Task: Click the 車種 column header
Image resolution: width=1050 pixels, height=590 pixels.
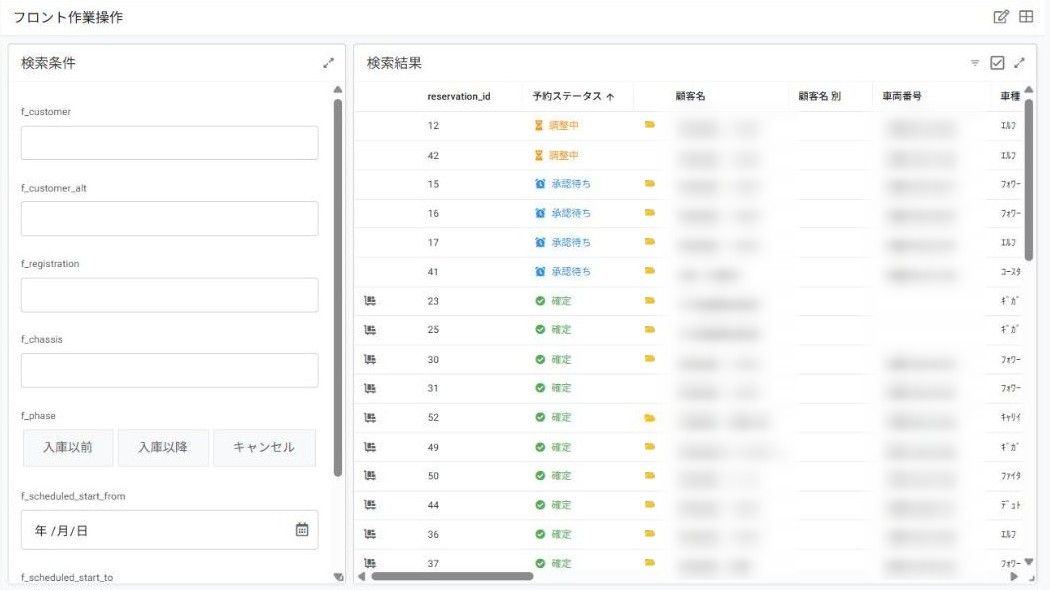Action: (1010, 96)
